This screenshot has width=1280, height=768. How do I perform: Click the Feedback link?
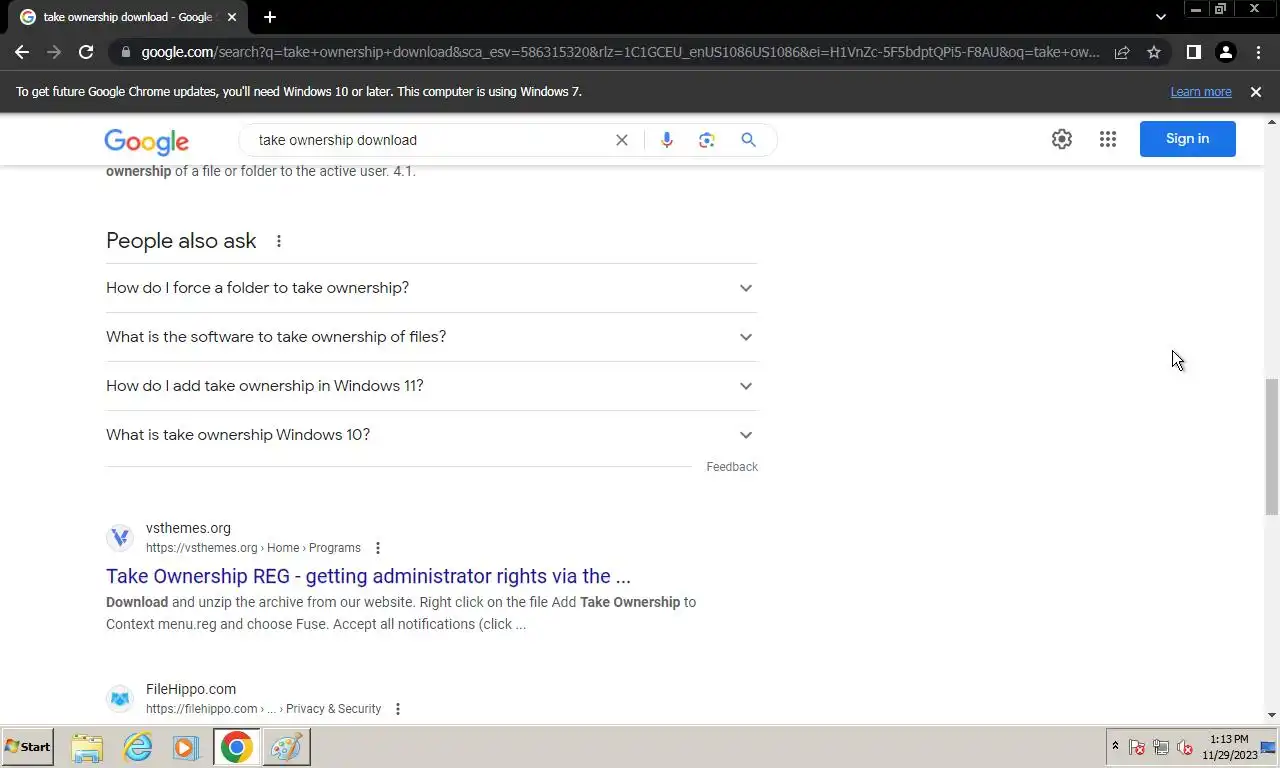732,467
